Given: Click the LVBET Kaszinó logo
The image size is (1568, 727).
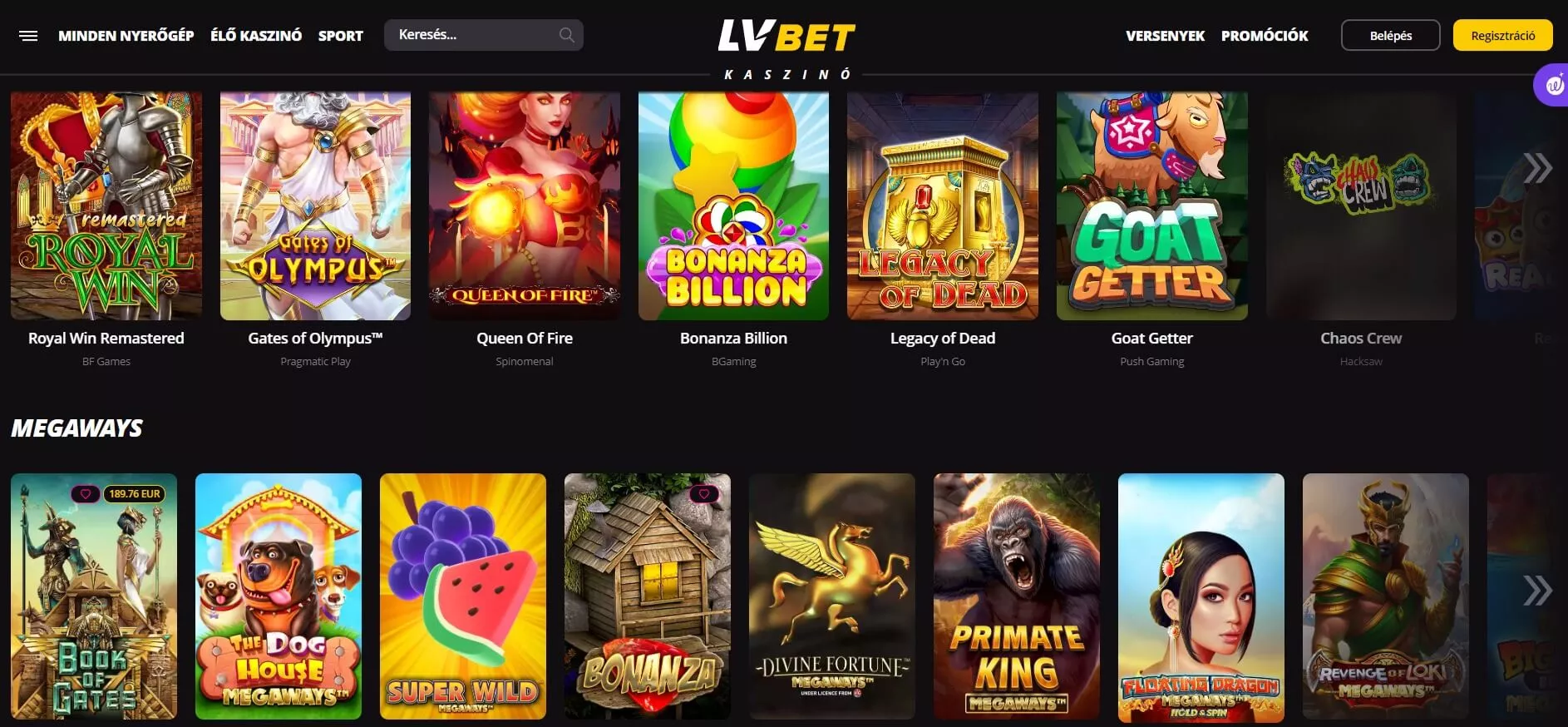Looking at the screenshot, I should [786, 49].
